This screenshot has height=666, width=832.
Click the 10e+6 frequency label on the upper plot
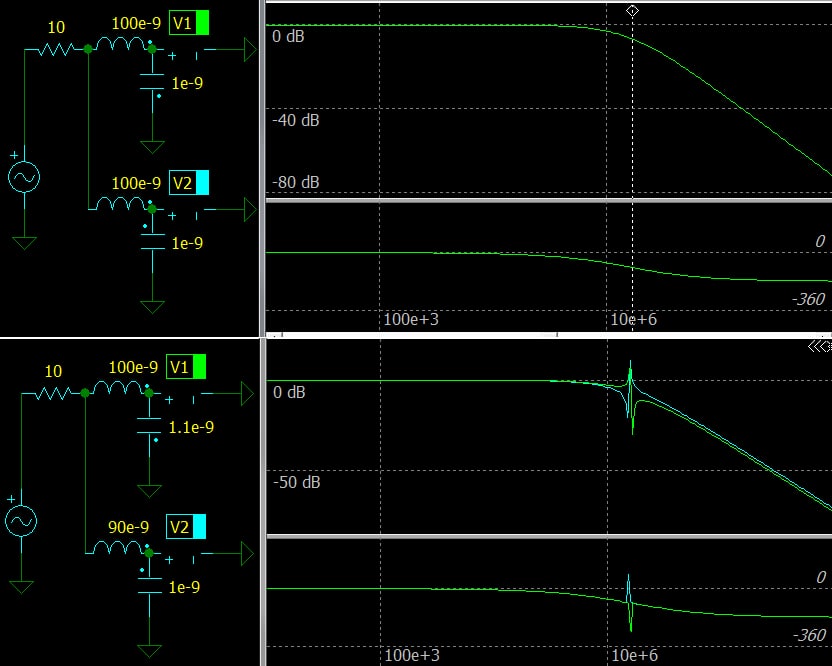tap(634, 319)
